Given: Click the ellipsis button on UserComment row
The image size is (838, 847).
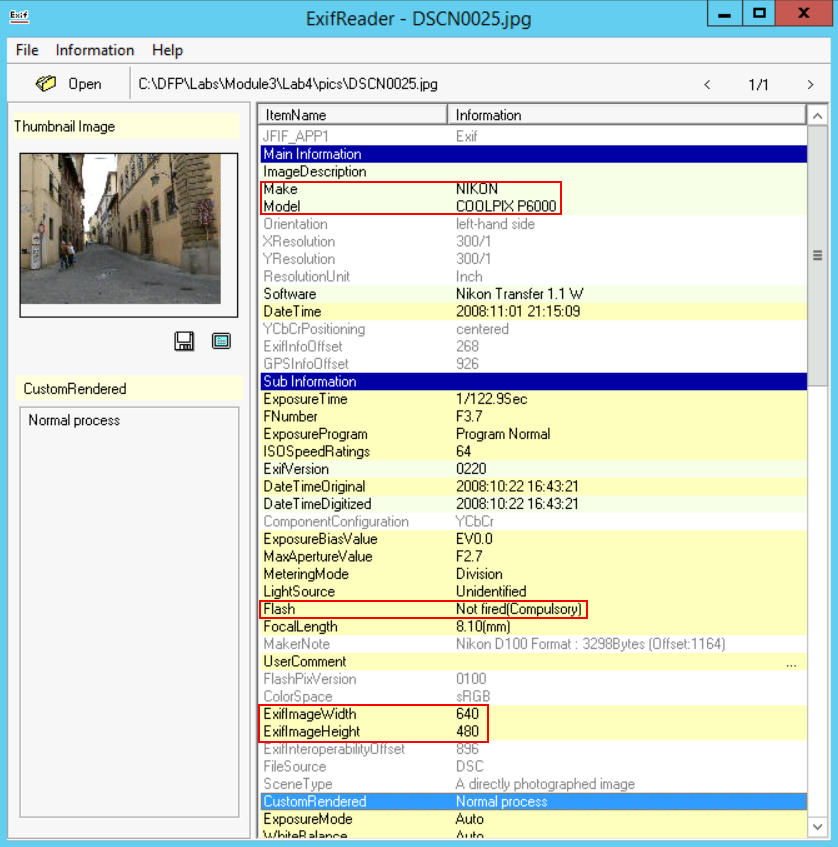Looking at the screenshot, I should click(792, 662).
